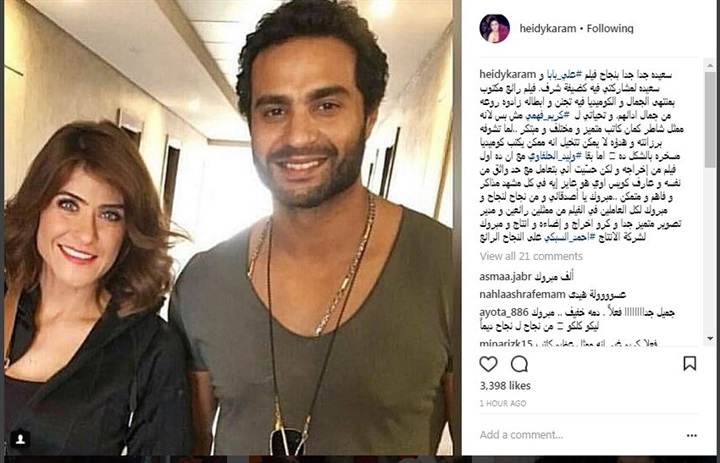Save the post with the bookmark icon
Viewport: 720px width, 463px height.
(x=689, y=363)
